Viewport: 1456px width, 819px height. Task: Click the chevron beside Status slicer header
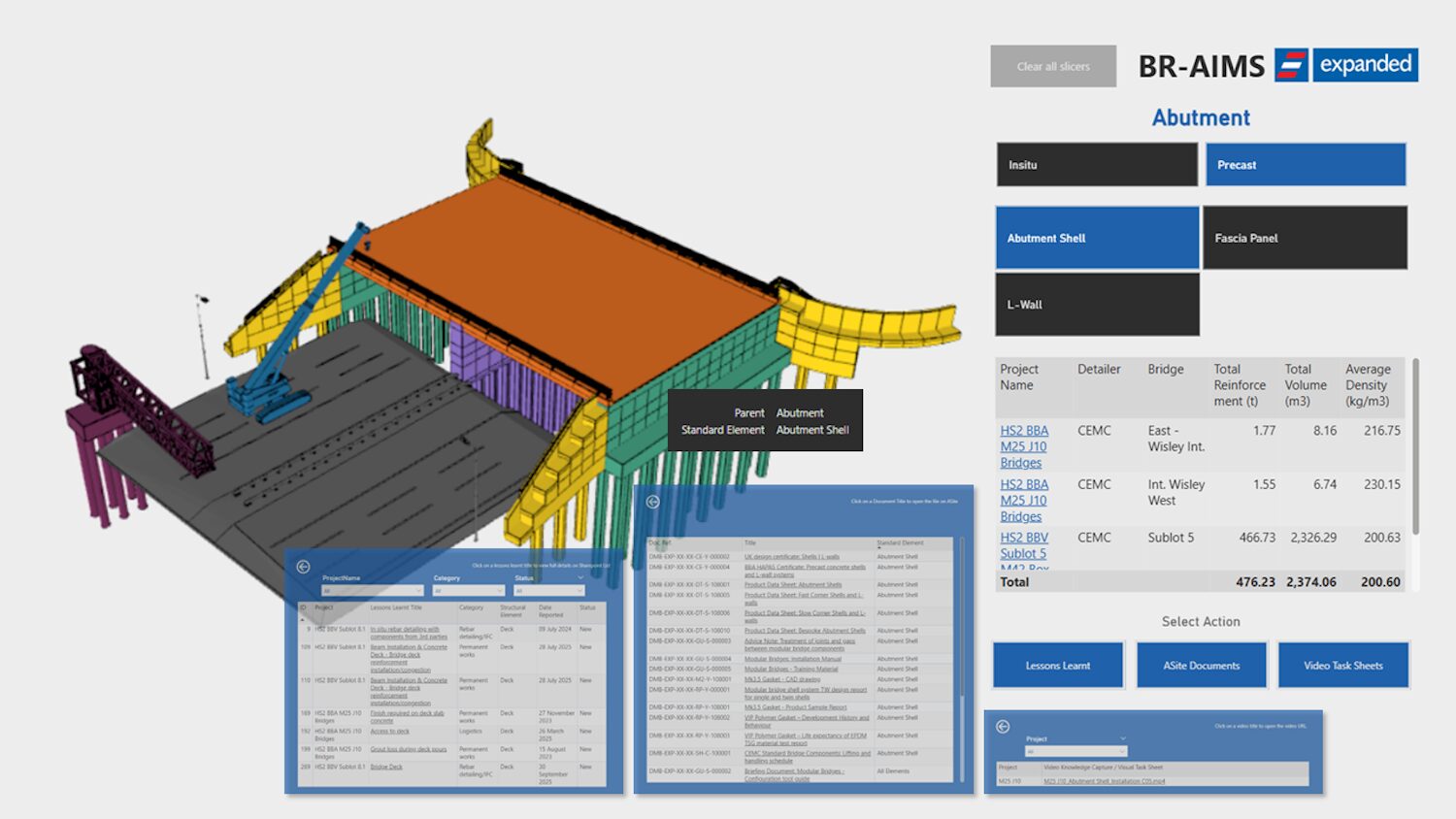(580, 577)
